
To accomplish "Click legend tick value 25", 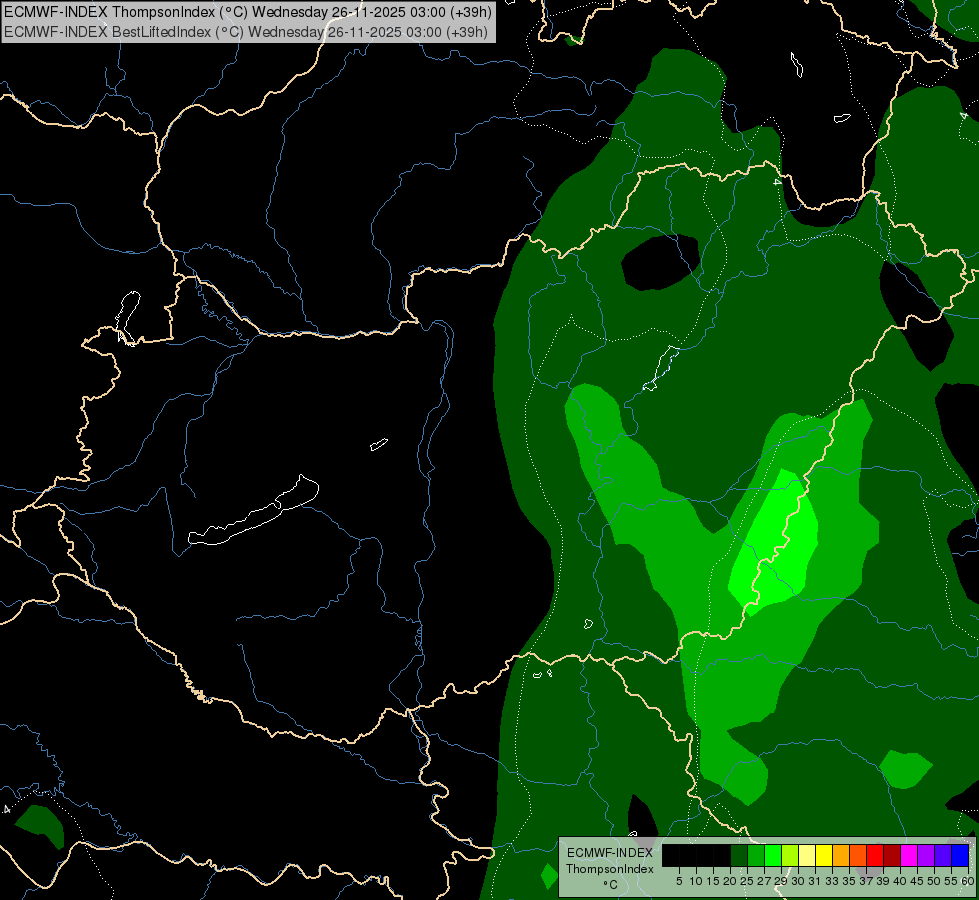I will click(747, 881).
